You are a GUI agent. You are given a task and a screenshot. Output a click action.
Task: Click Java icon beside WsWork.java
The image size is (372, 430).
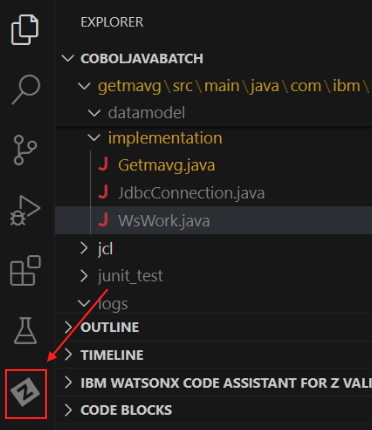[103, 220]
